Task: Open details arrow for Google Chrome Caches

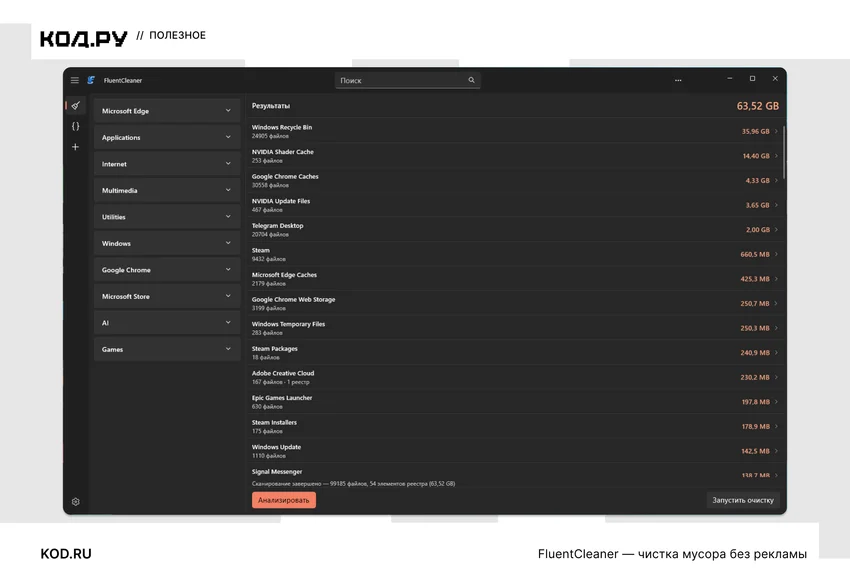Action: coord(776,180)
